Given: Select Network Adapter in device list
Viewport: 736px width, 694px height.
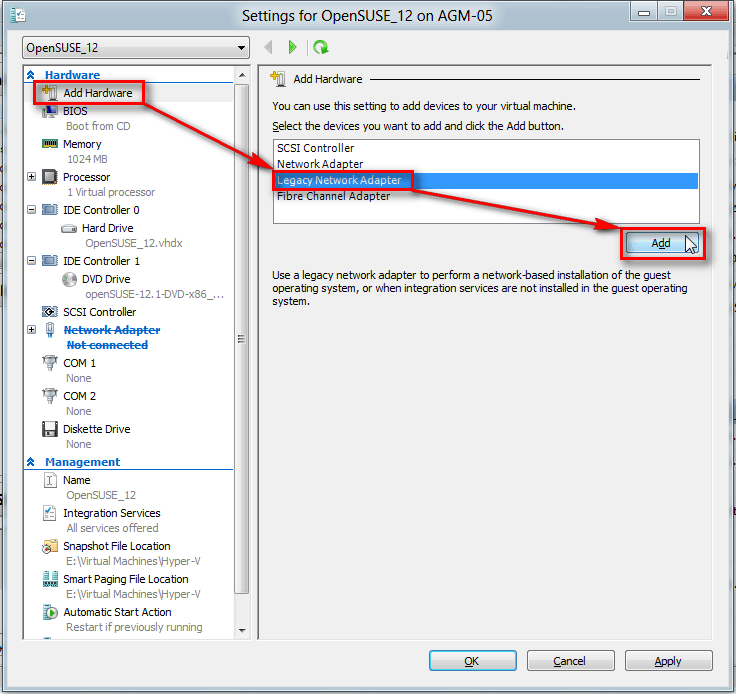Looking at the screenshot, I should click(x=319, y=164).
